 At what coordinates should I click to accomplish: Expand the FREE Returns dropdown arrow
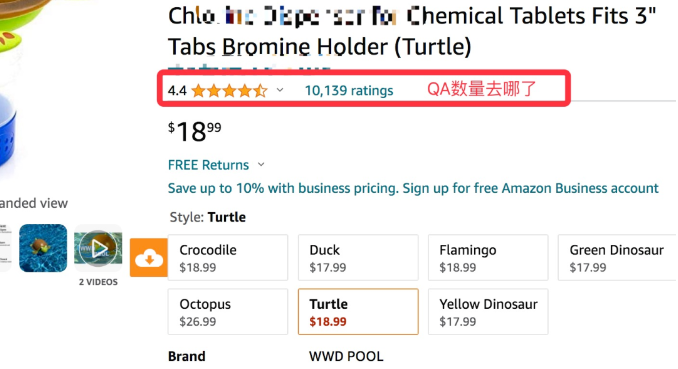pyautogui.click(x=261, y=165)
